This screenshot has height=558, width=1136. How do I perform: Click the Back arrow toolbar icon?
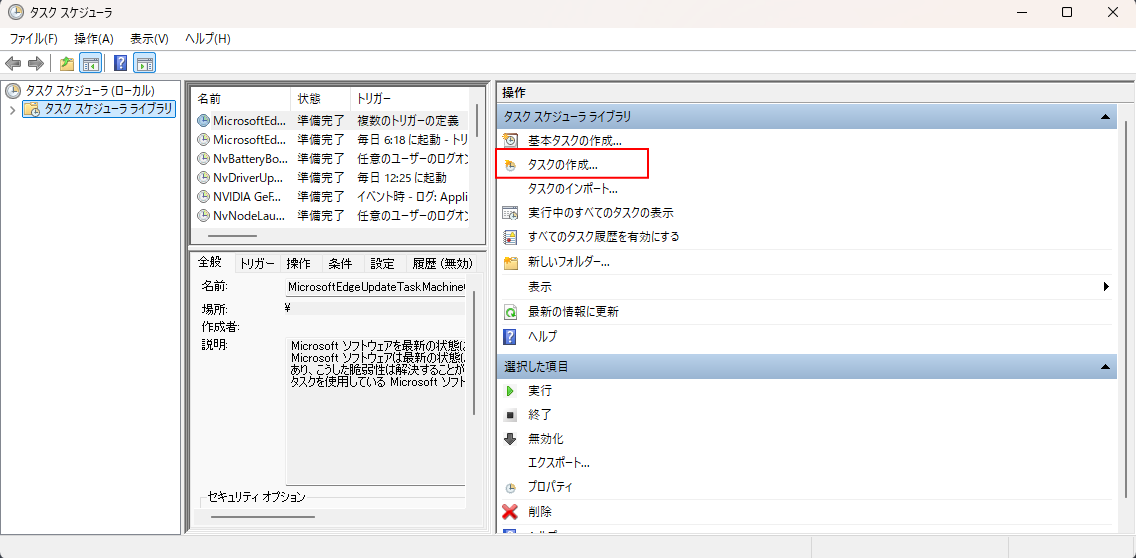(13, 64)
